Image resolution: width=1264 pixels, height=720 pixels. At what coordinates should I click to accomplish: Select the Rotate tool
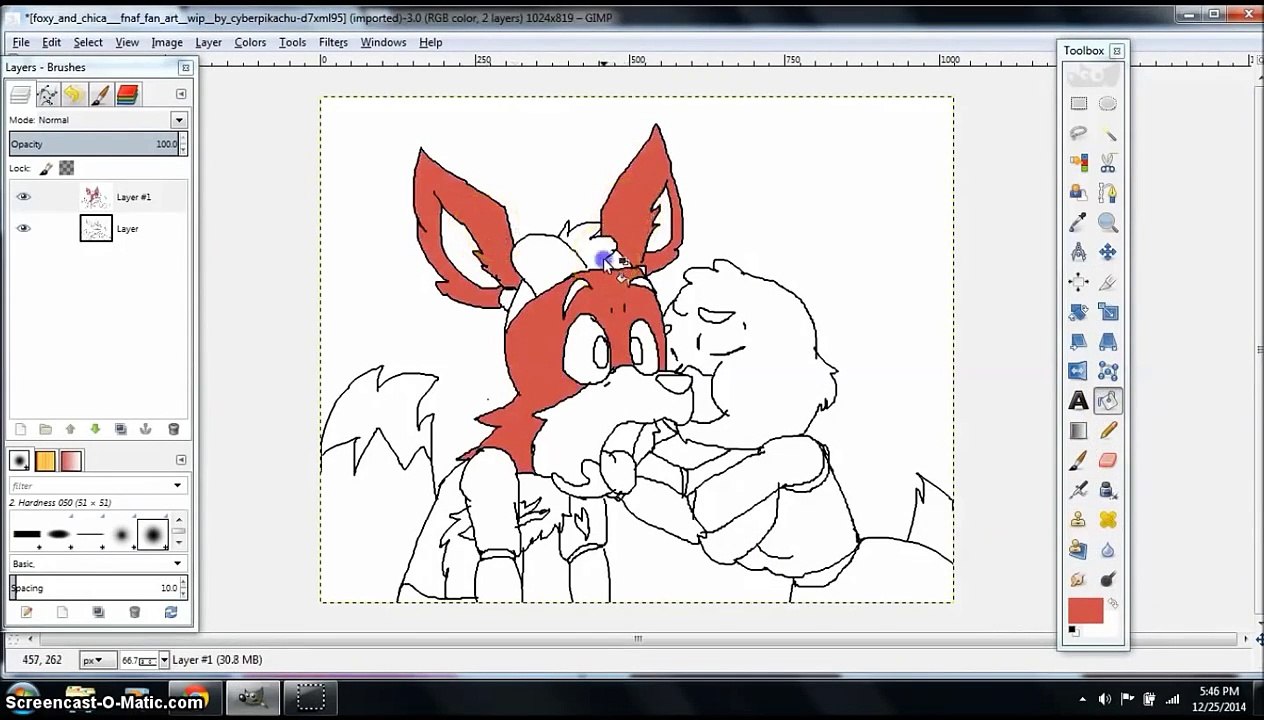(1078, 312)
